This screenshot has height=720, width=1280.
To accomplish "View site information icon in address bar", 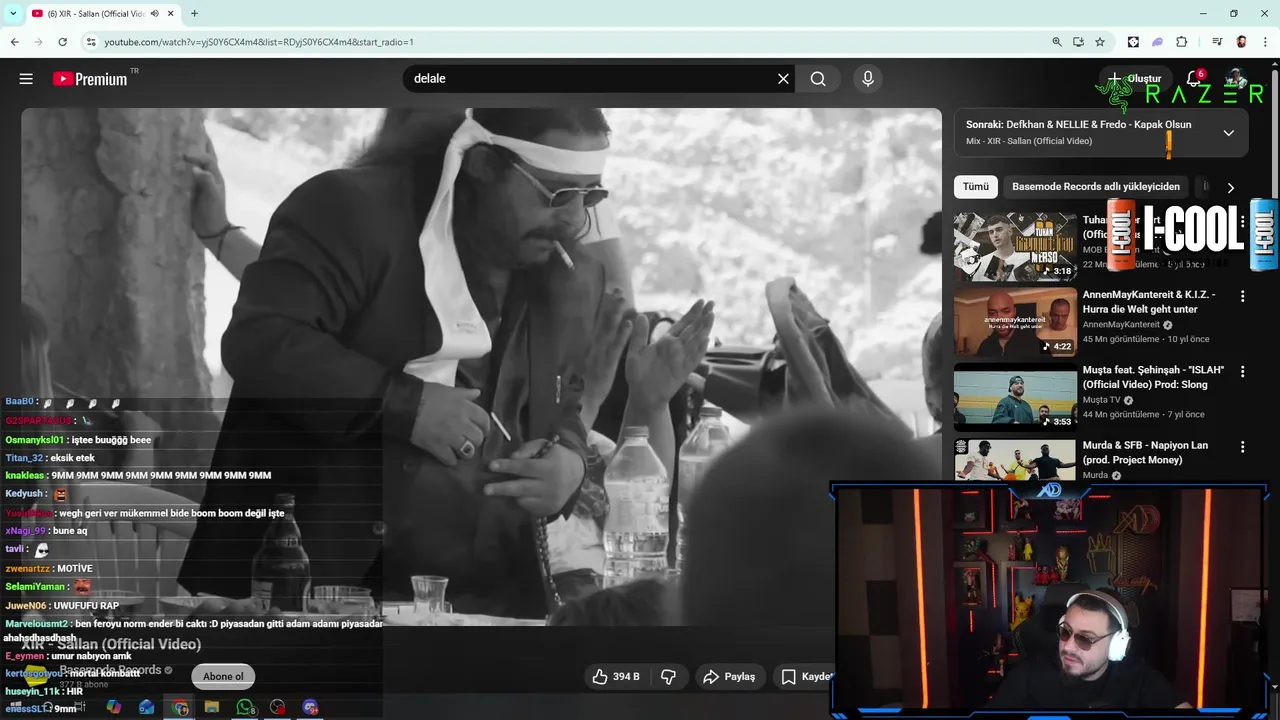I will coord(90,42).
